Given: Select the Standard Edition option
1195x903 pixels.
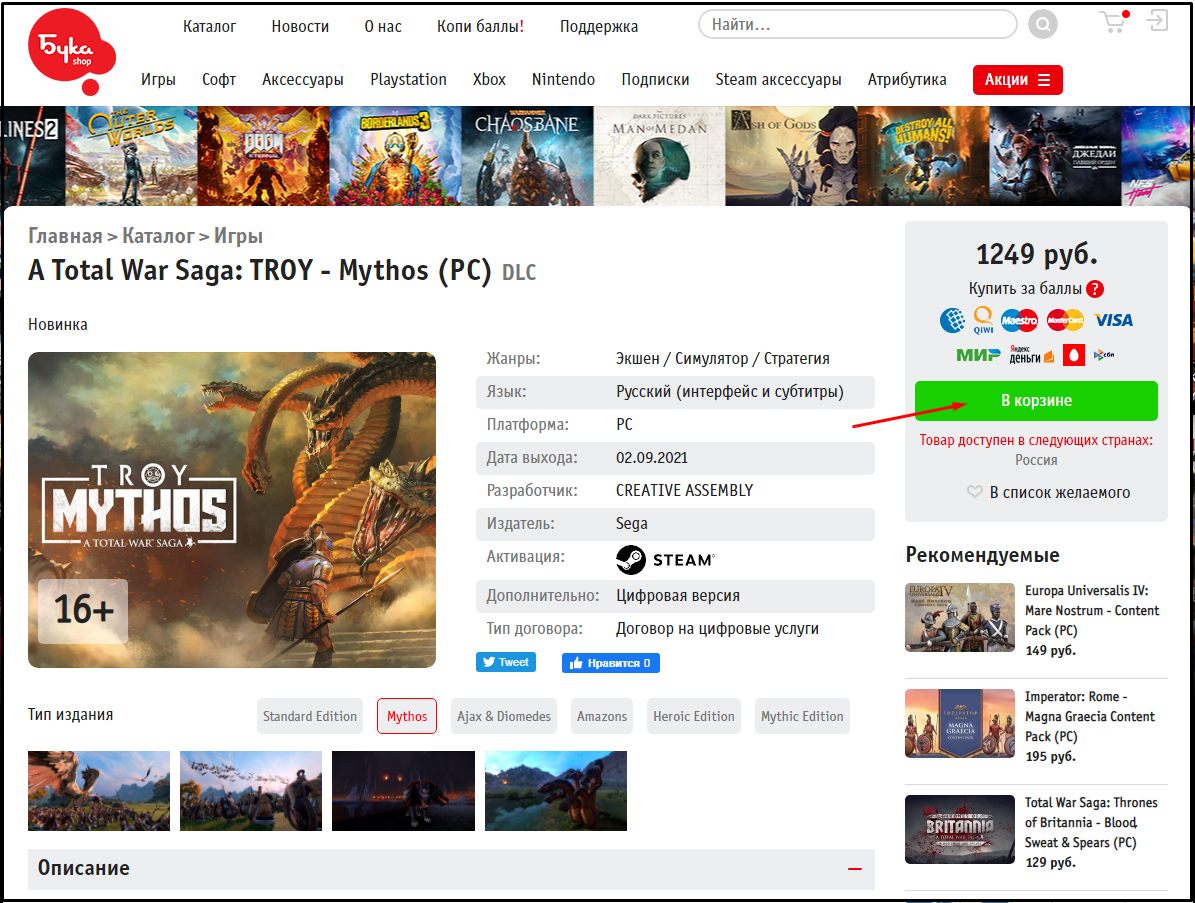Looking at the screenshot, I should tap(309, 716).
